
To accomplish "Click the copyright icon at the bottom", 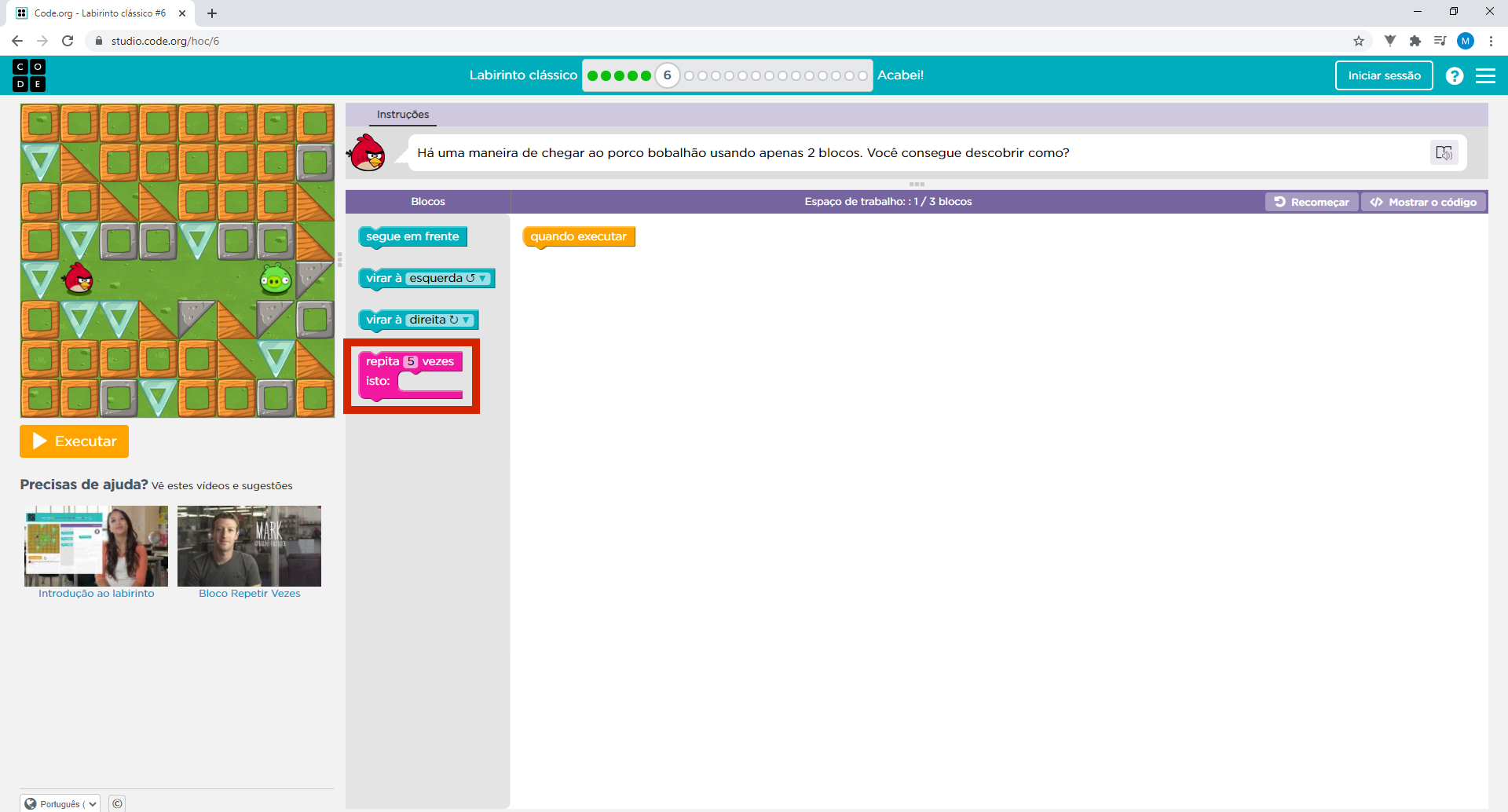I will click(x=117, y=803).
